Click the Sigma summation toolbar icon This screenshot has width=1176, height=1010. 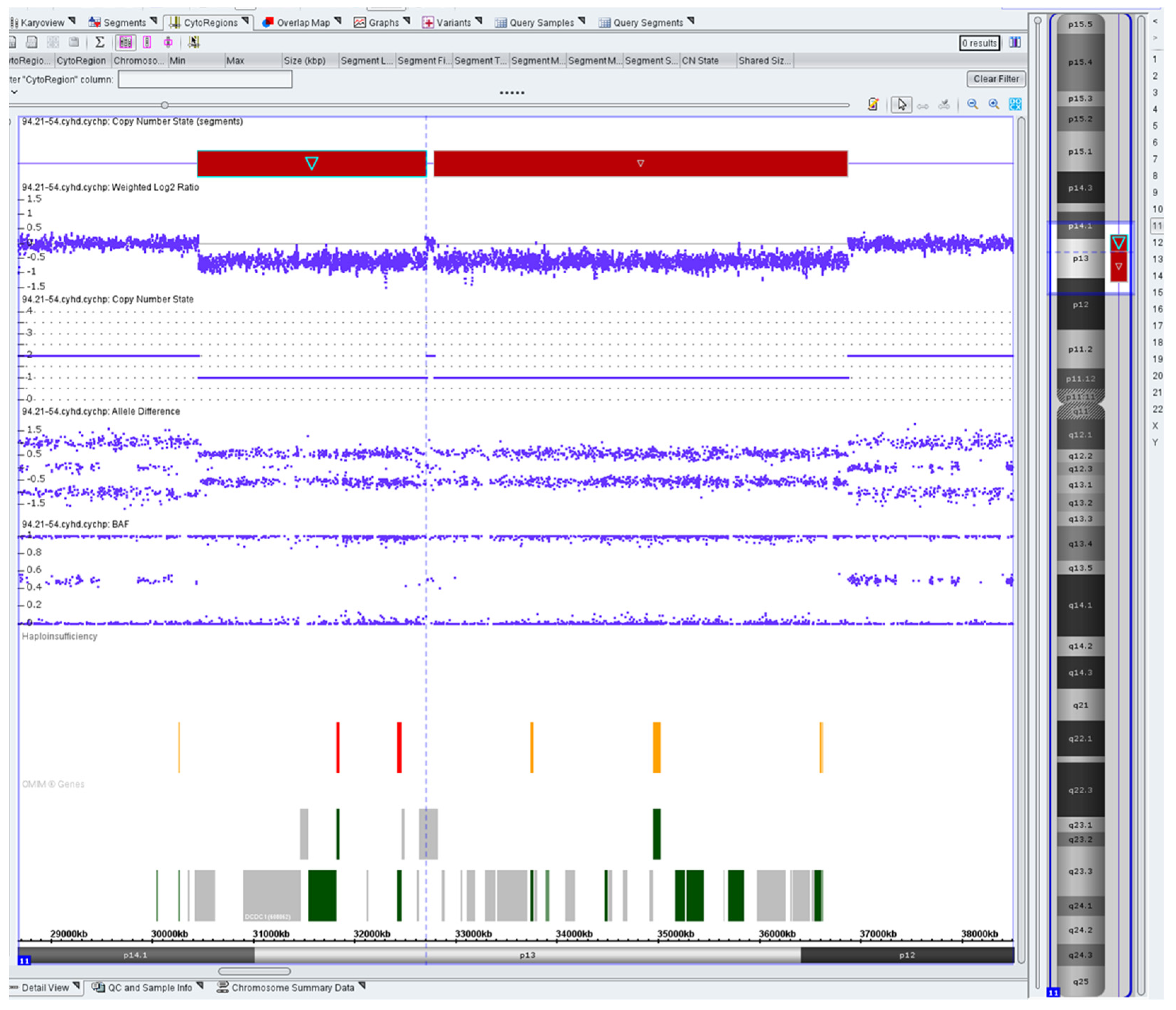(x=100, y=42)
